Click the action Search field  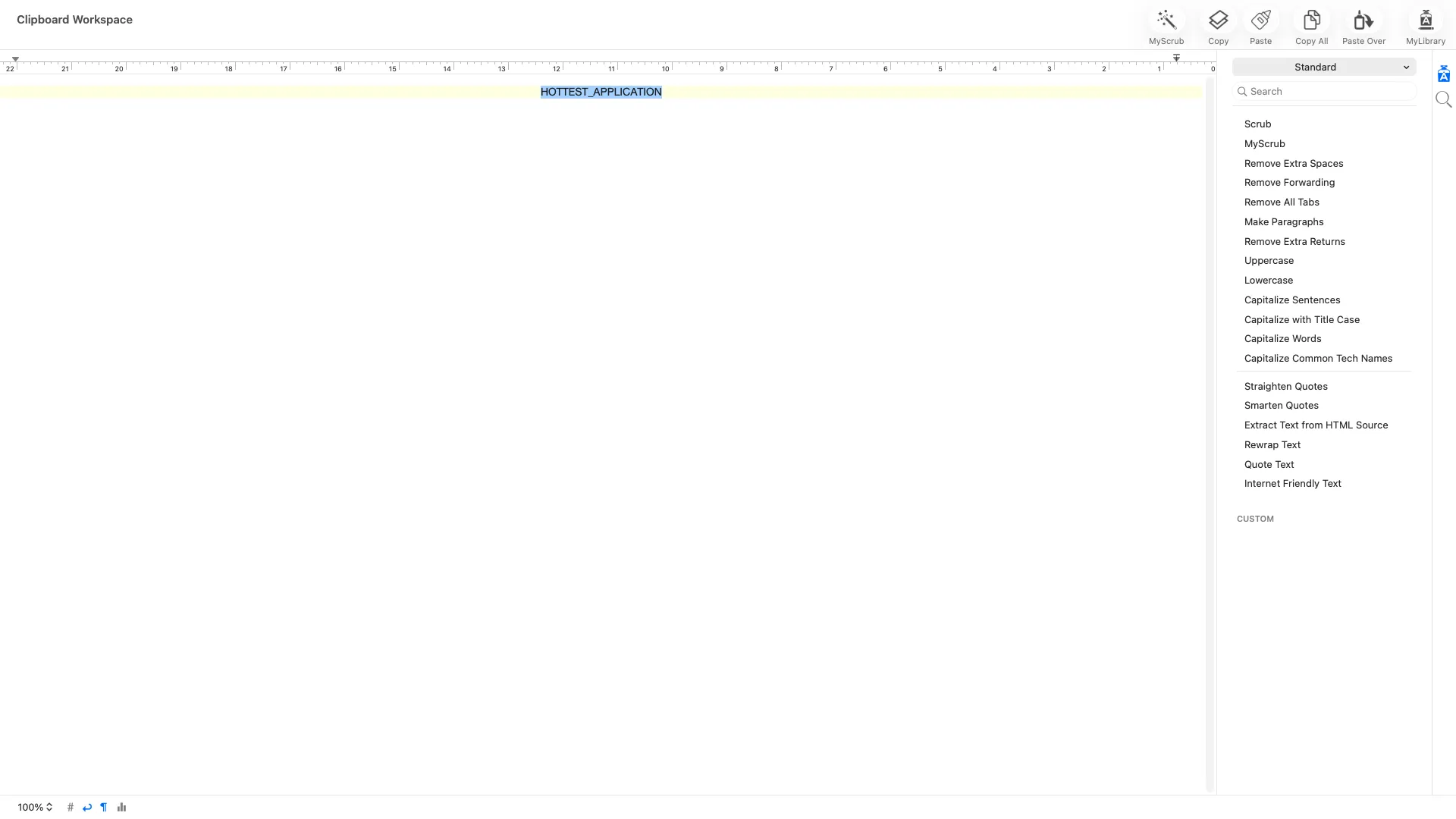click(x=1327, y=92)
